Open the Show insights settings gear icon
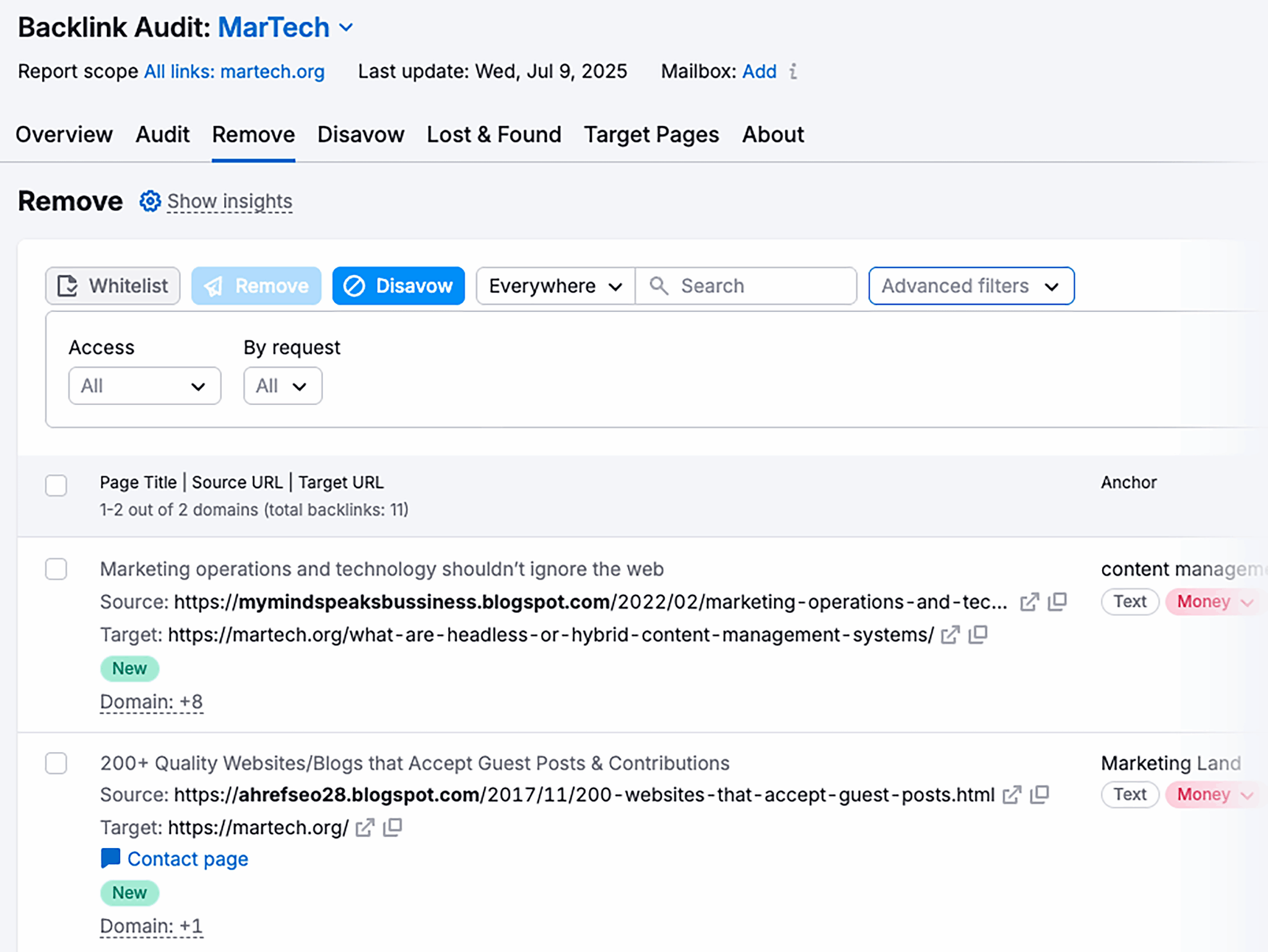1268x952 pixels. (x=149, y=201)
